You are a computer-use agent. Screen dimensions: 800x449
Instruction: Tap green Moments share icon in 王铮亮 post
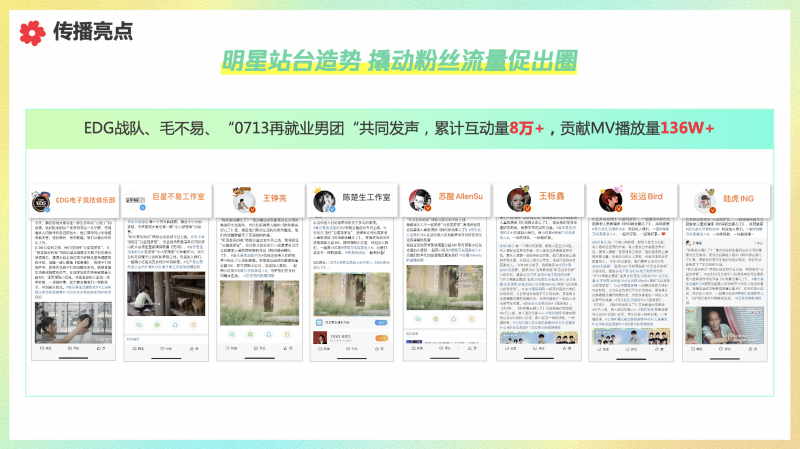click(x=251, y=335)
